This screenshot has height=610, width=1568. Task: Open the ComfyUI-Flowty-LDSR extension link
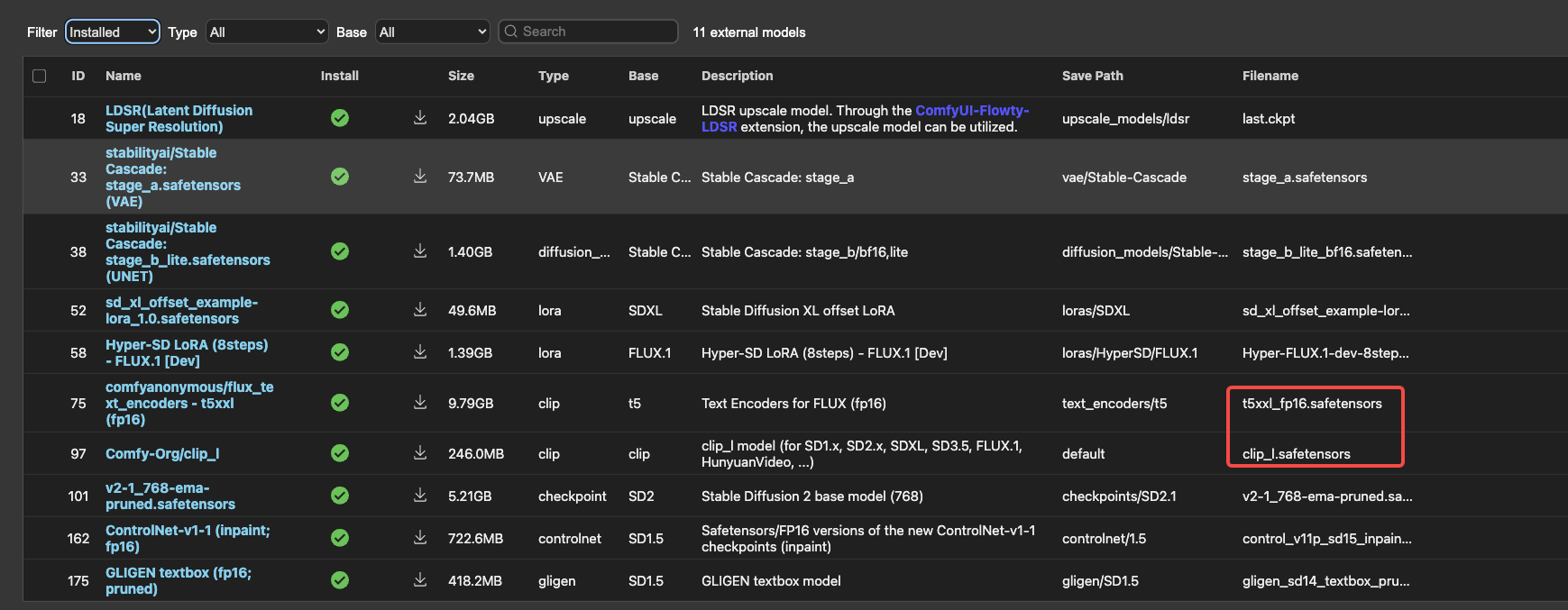point(971,111)
